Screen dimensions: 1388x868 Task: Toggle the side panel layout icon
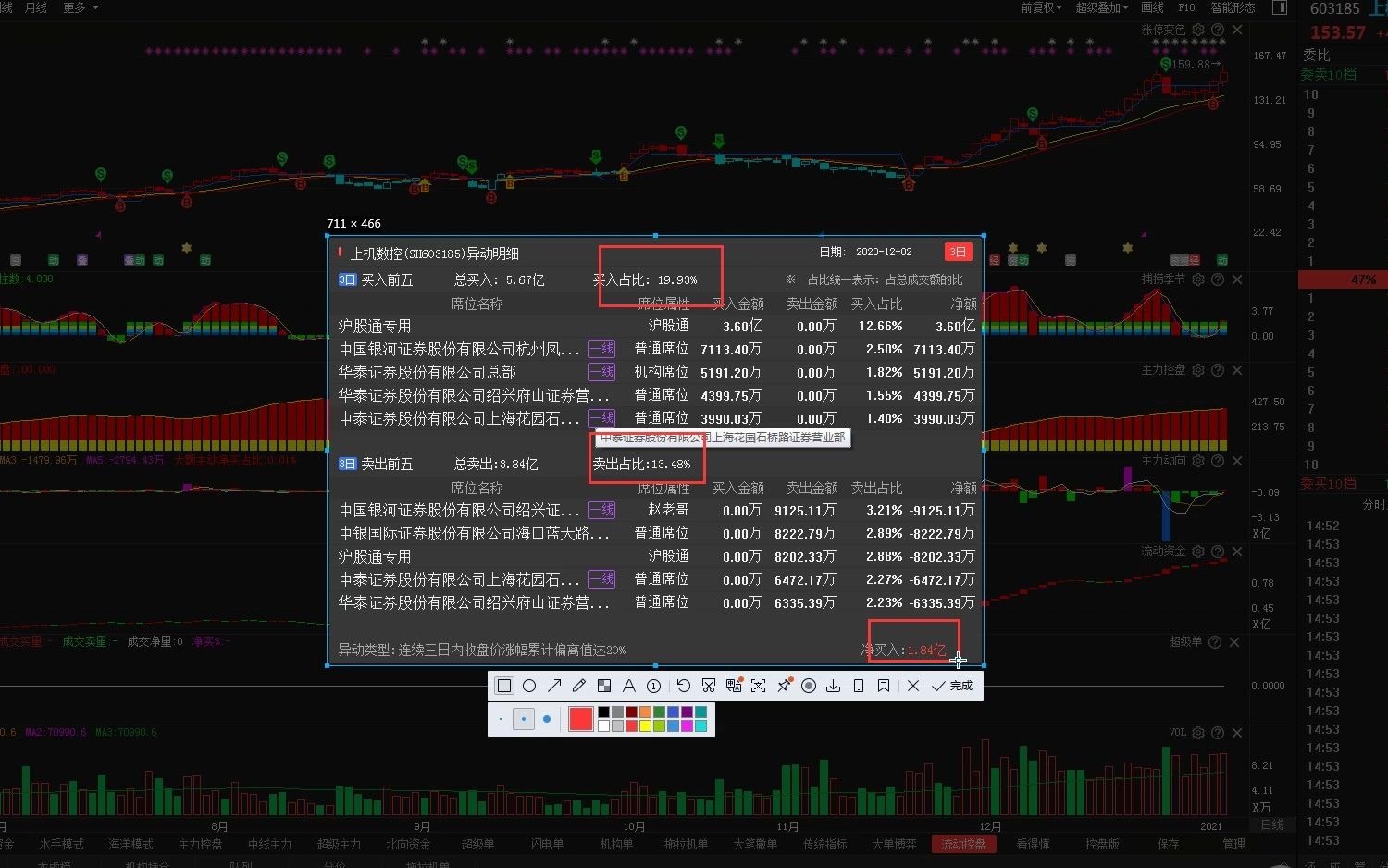tap(1280, 7)
